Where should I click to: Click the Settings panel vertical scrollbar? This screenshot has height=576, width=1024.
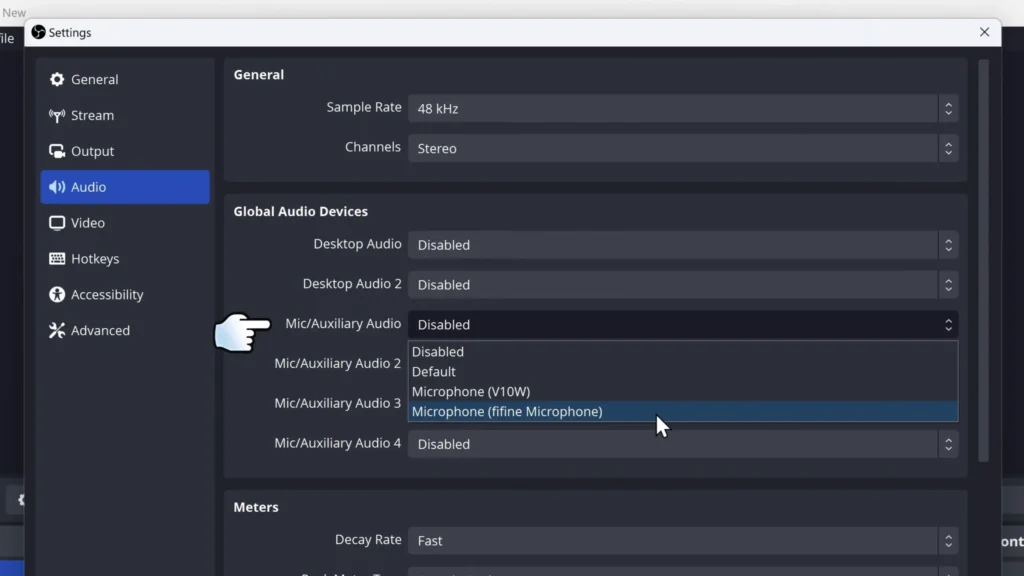coord(984,261)
